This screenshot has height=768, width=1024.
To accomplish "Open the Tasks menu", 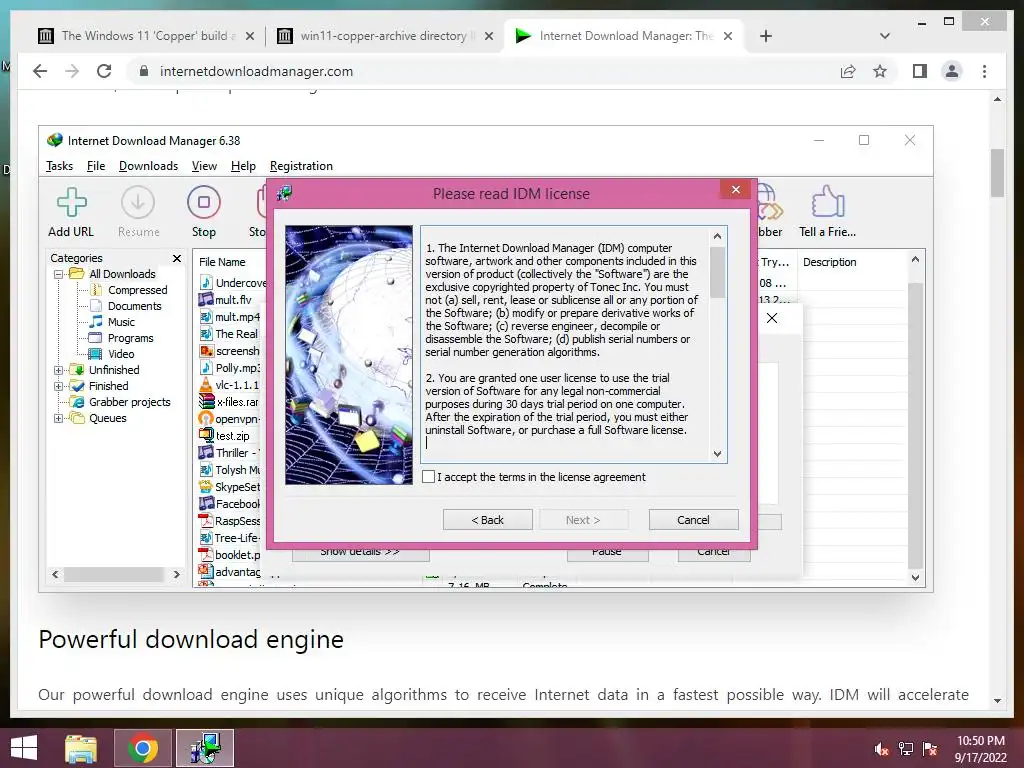I will [59, 166].
